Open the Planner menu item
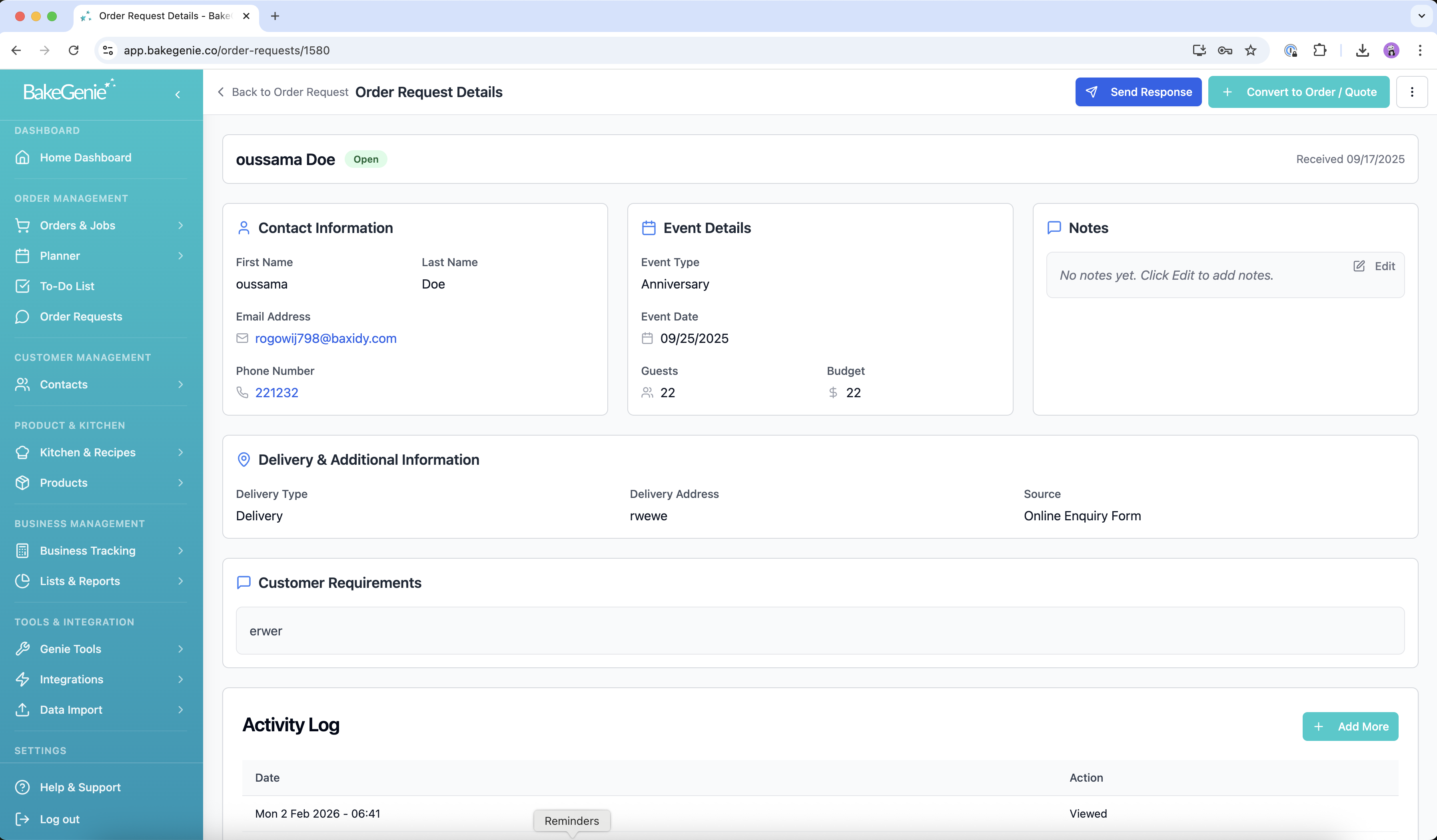This screenshot has height=840, width=1437. coord(60,256)
